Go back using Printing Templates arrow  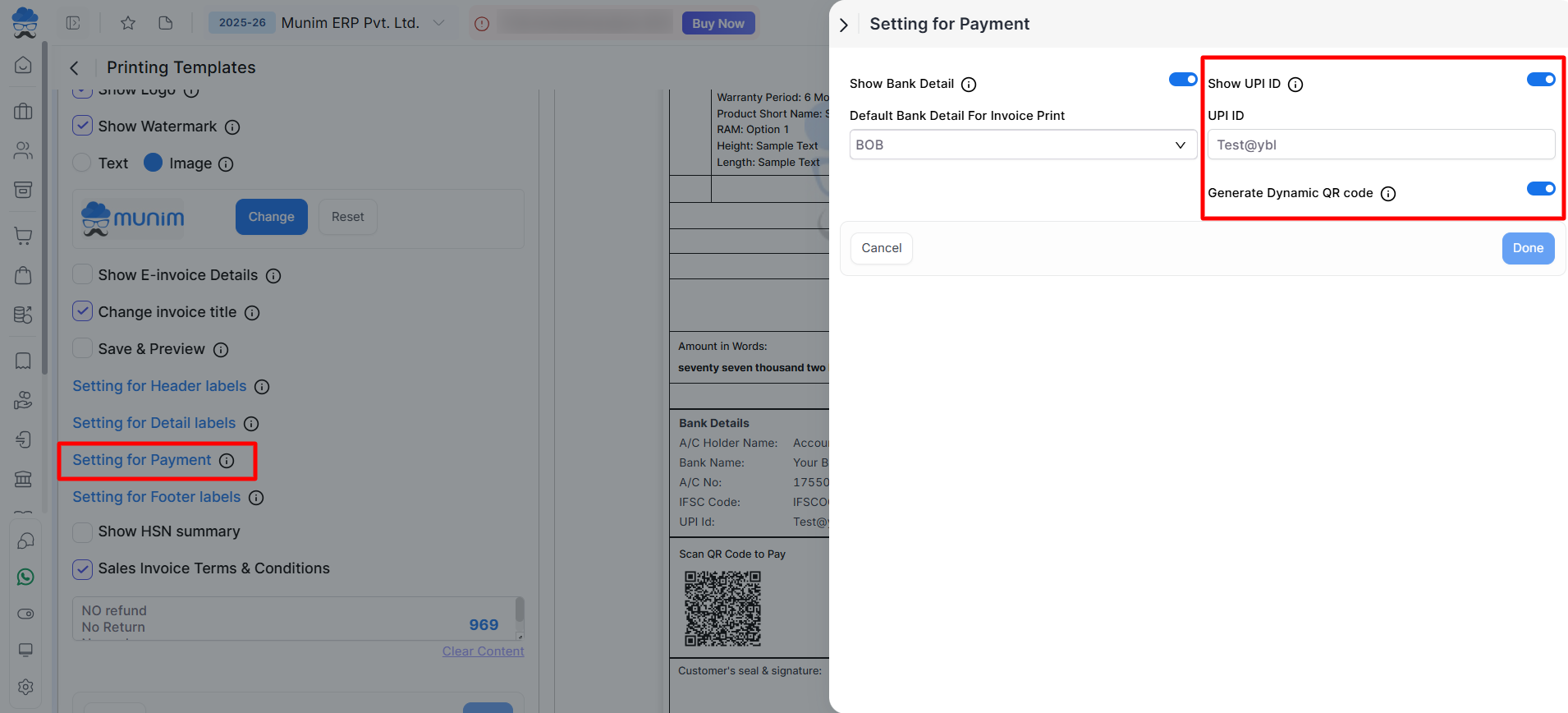(75, 68)
